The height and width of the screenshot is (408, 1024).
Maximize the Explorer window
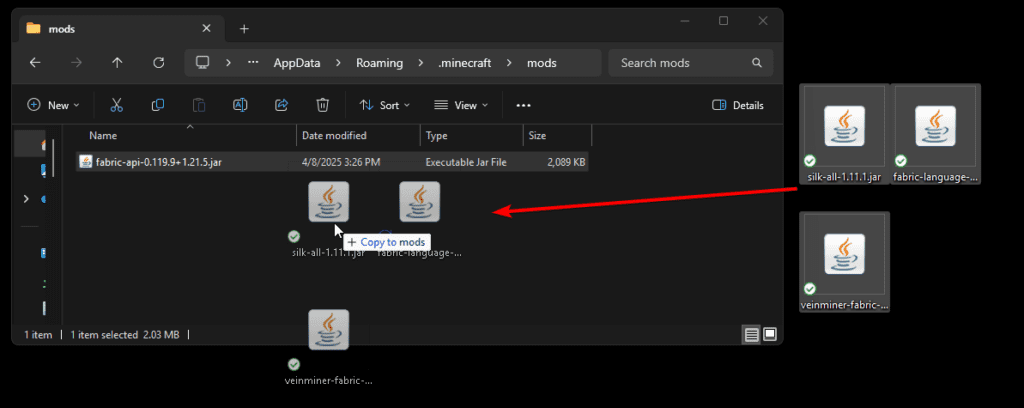(x=723, y=21)
